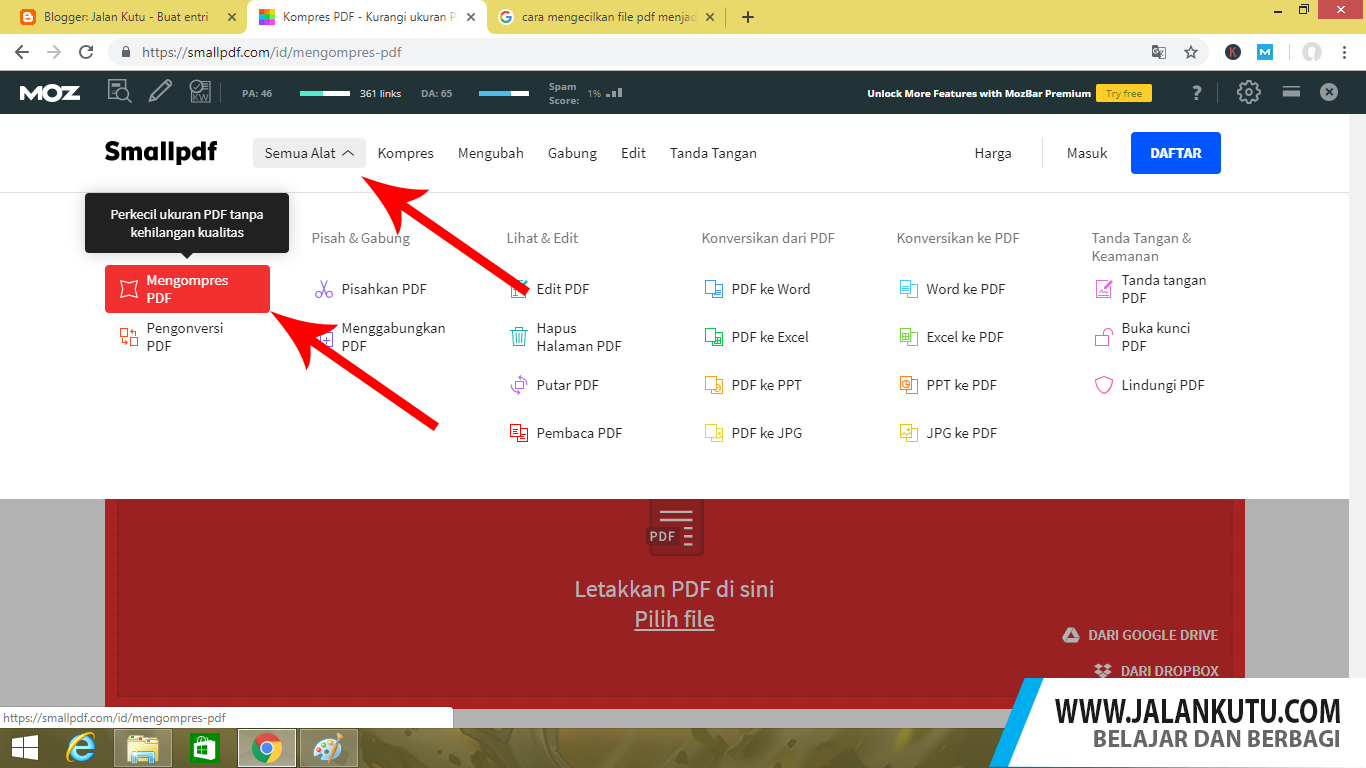Open MozBar settings gear

point(1248,92)
